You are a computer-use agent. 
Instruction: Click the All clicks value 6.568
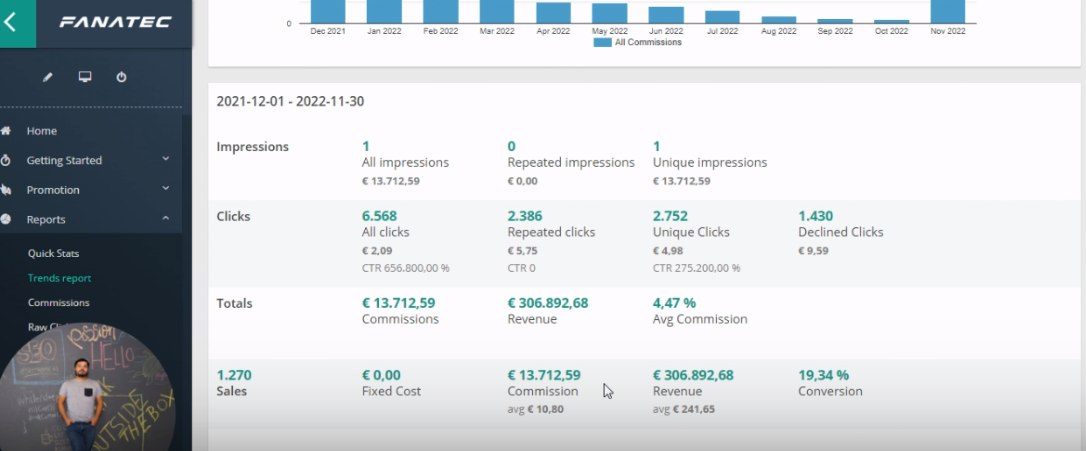tap(380, 216)
